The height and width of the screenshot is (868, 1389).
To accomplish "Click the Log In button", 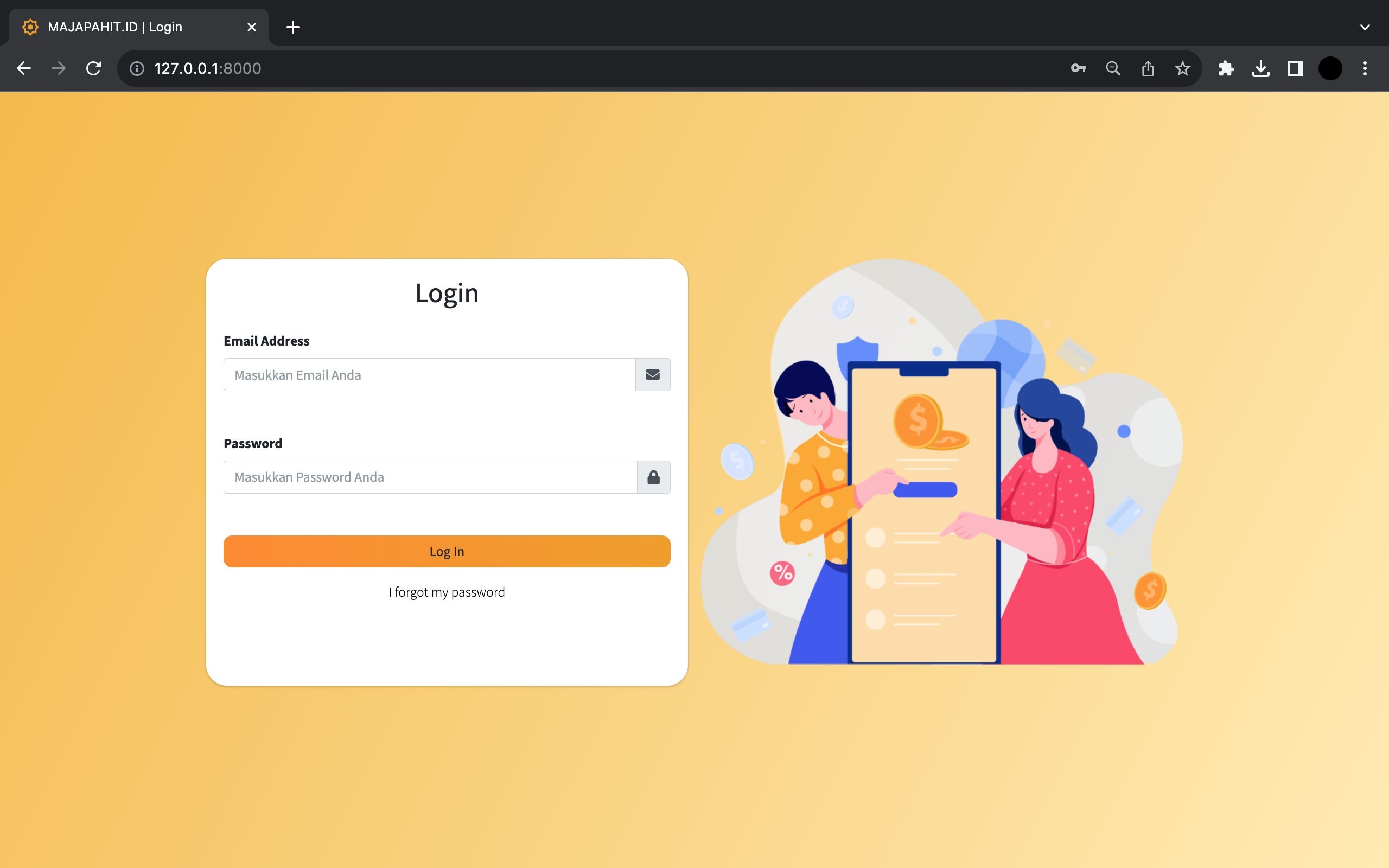I will [447, 551].
